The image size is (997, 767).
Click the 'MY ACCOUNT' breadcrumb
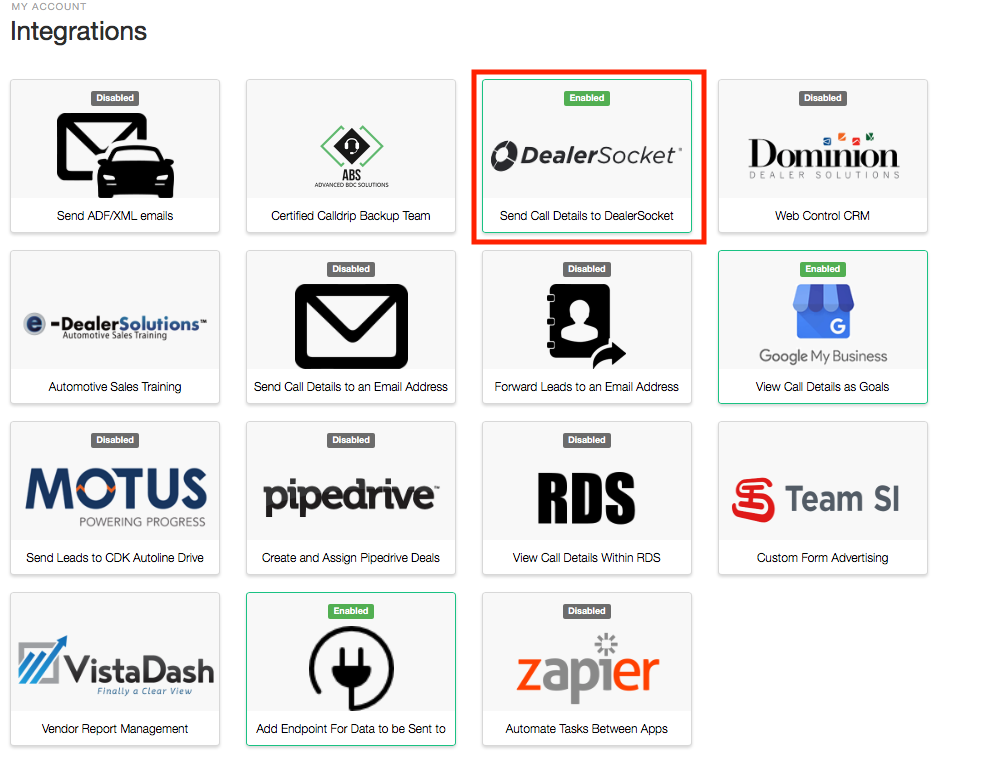pyautogui.click(x=49, y=6)
